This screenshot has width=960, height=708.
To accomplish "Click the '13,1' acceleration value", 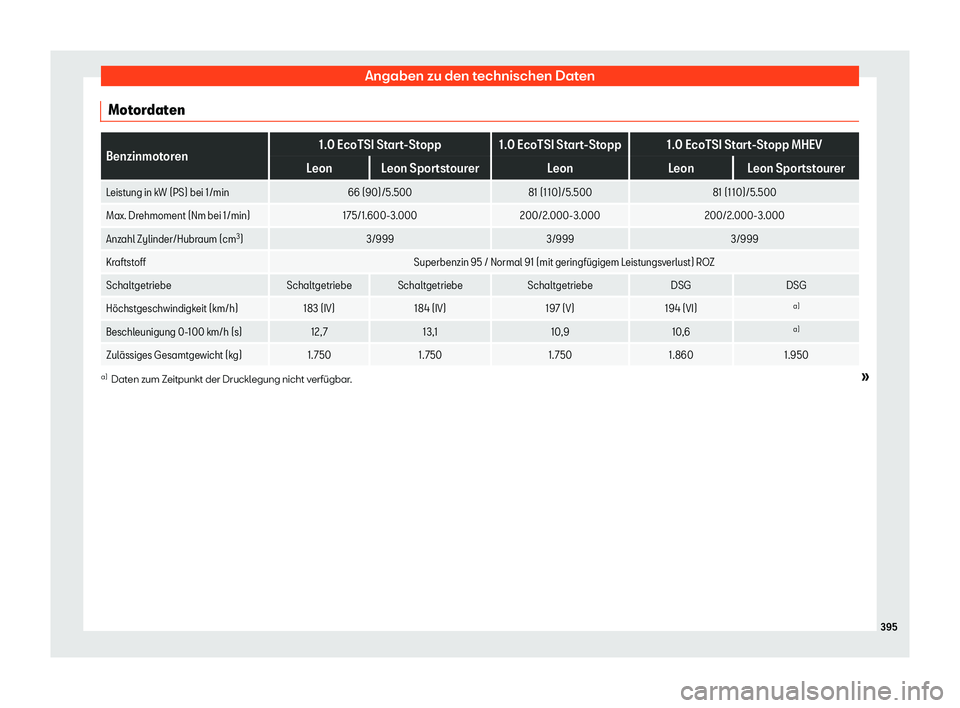I will pyautogui.click(x=430, y=332).
